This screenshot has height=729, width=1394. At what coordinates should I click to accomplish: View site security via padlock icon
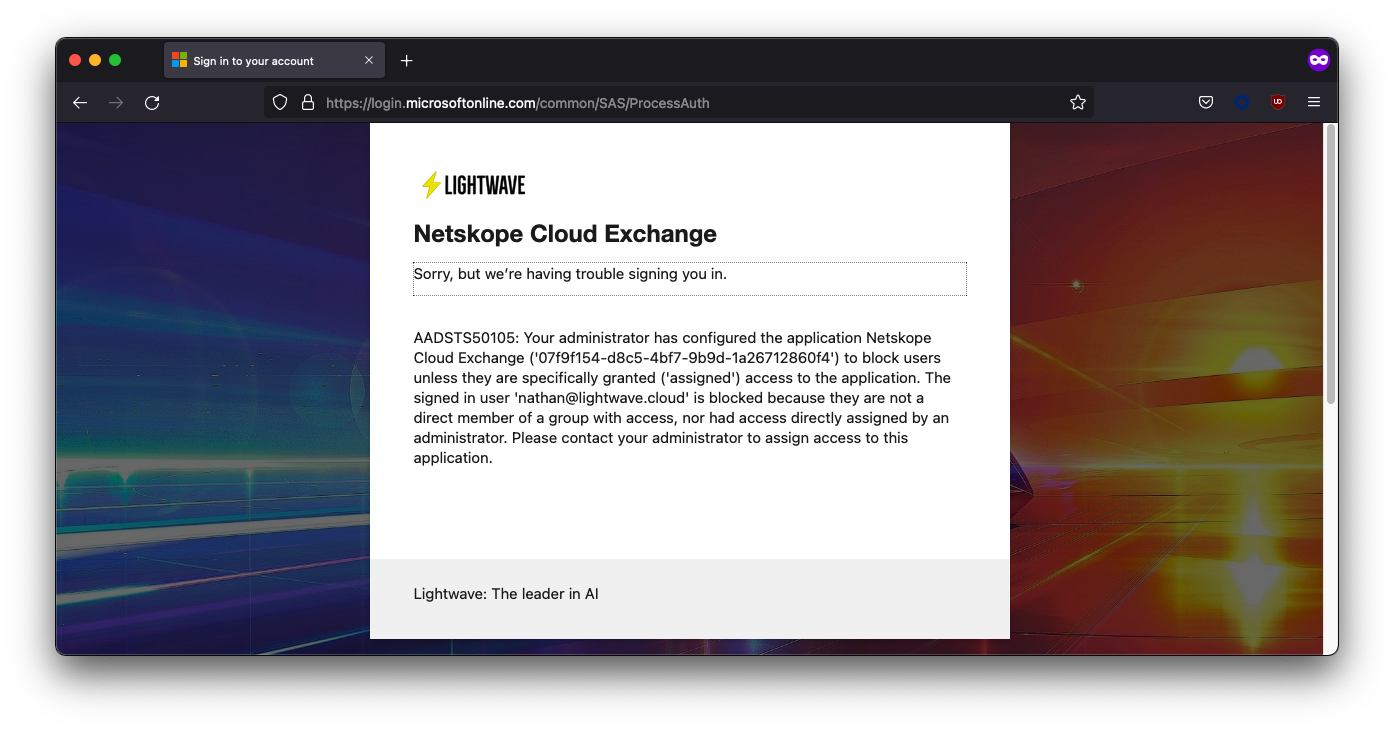308,102
